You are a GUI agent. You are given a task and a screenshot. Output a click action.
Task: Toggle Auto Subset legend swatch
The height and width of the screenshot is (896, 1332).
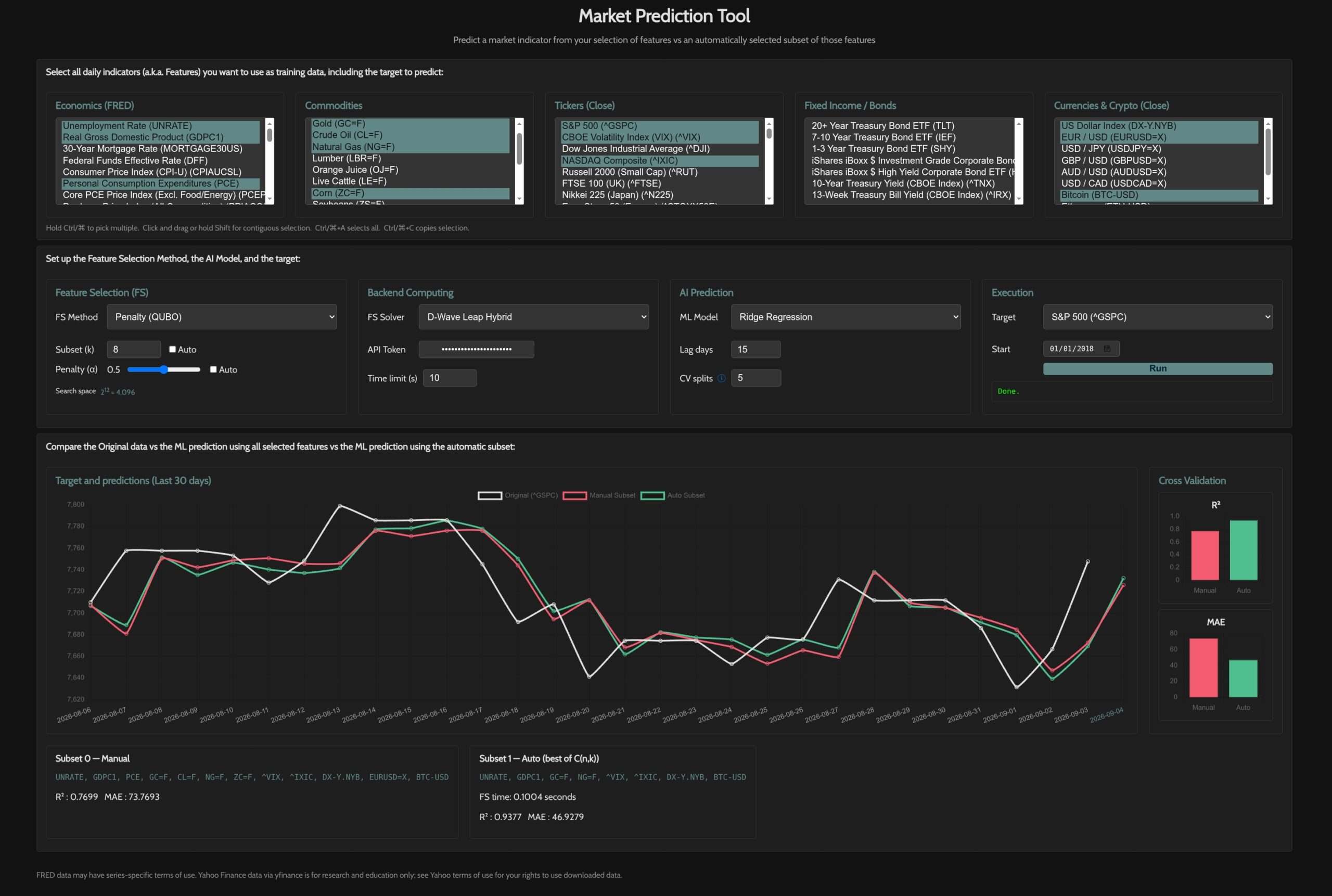pyautogui.click(x=652, y=495)
